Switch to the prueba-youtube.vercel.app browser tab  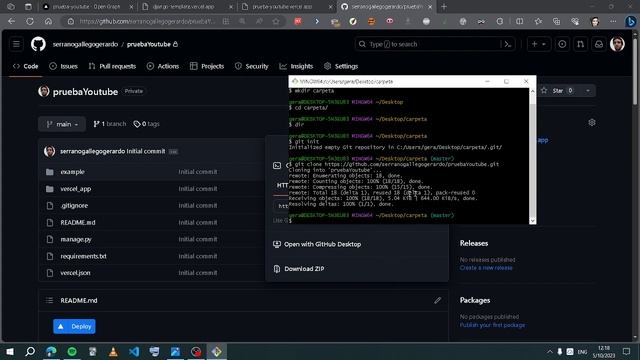point(286,7)
